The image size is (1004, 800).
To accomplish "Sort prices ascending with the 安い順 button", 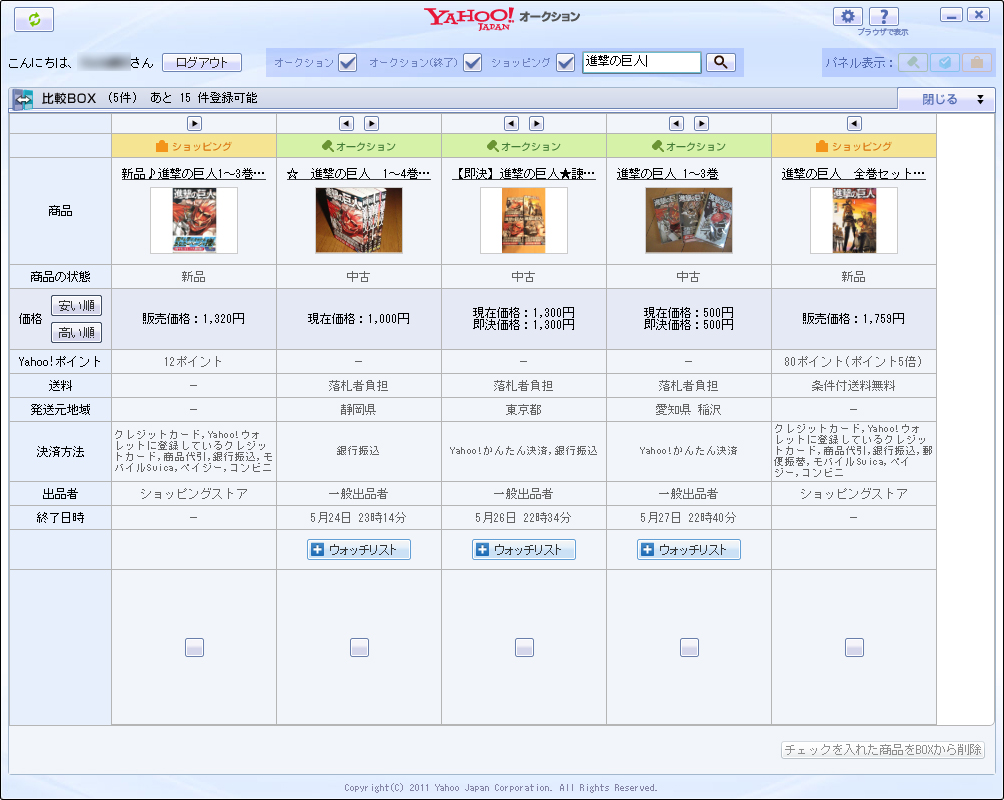I will (77, 306).
